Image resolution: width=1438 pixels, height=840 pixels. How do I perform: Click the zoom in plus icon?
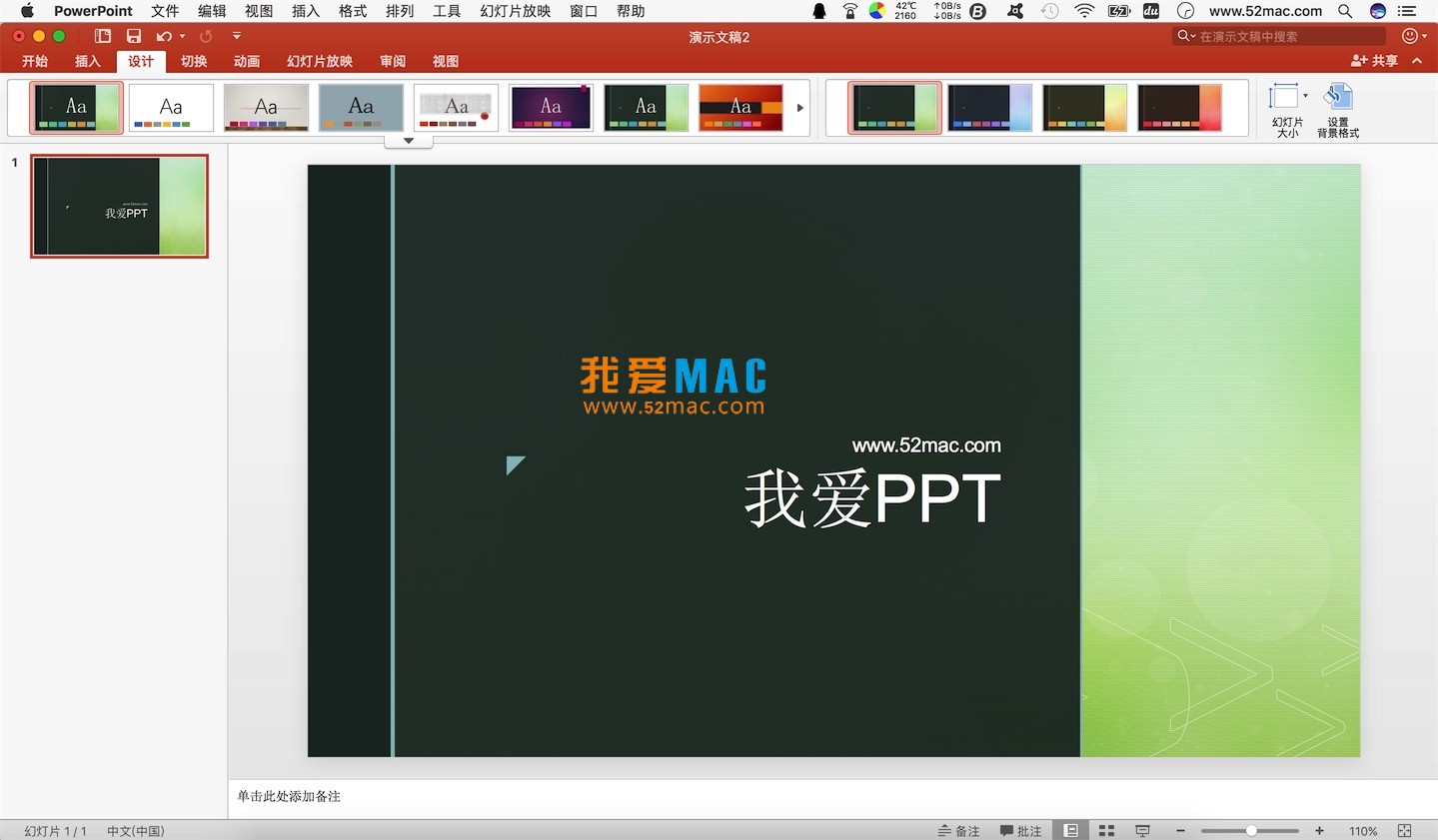click(1319, 831)
